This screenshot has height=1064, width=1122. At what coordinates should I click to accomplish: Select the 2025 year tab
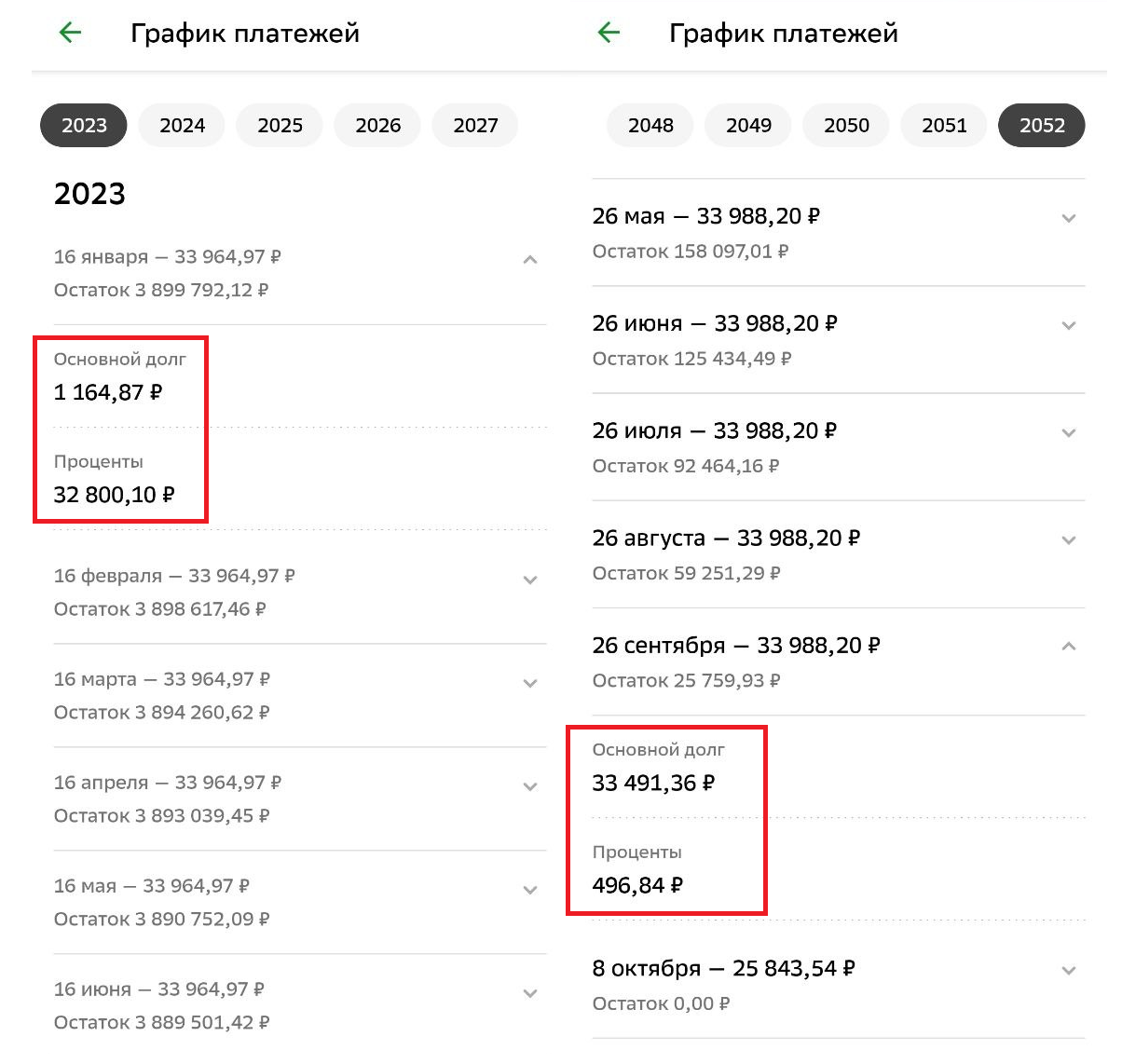click(x=280, y=126)
